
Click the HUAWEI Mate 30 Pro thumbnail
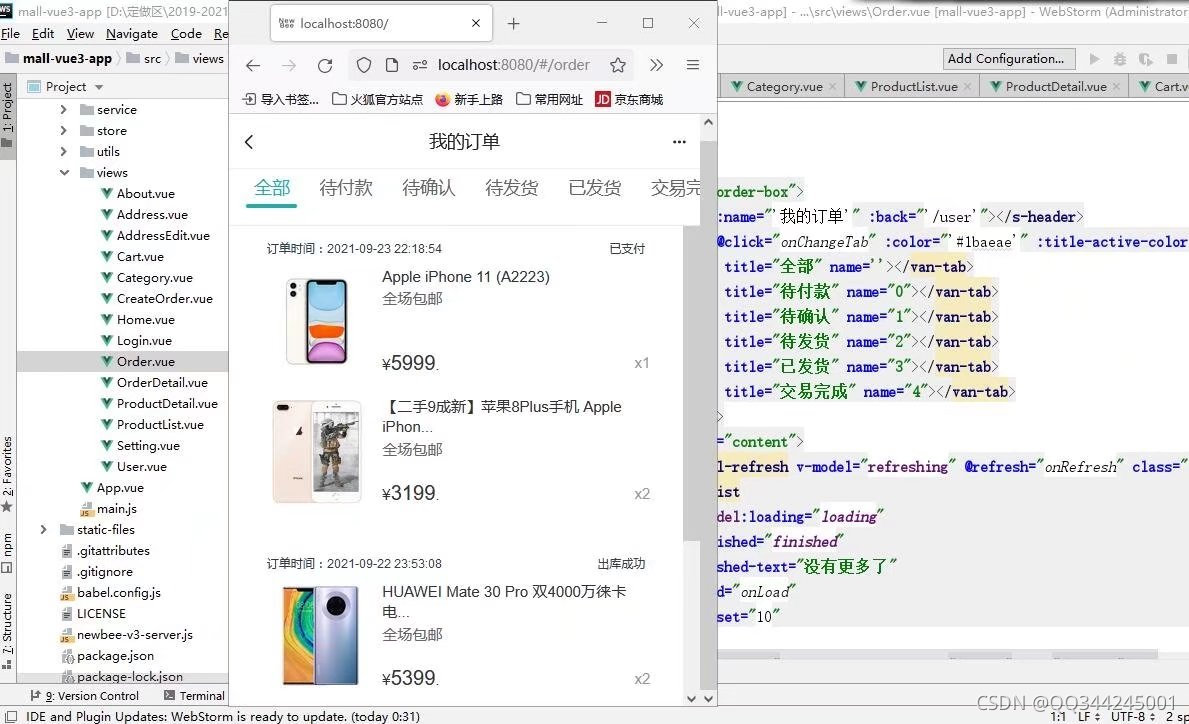tap(321, 635)
